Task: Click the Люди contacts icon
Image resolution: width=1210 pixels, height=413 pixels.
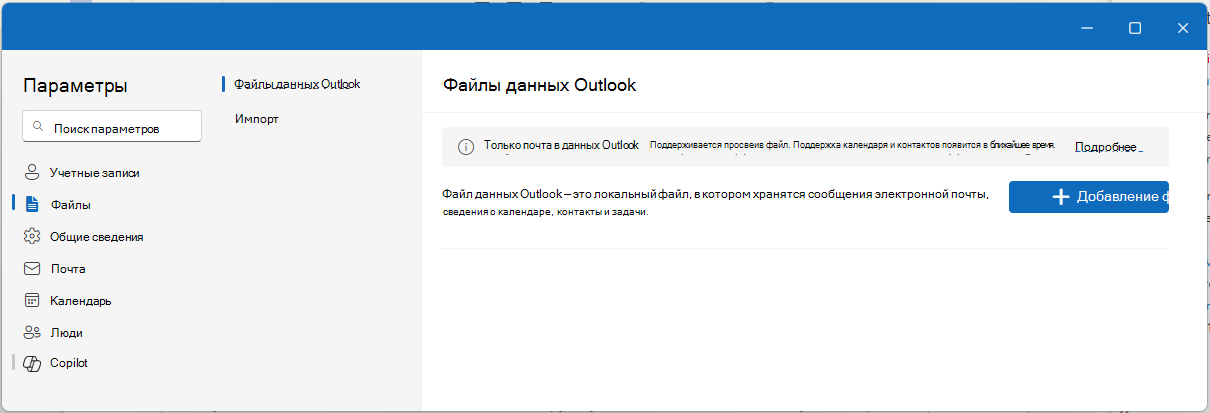Action: point(31,332)
